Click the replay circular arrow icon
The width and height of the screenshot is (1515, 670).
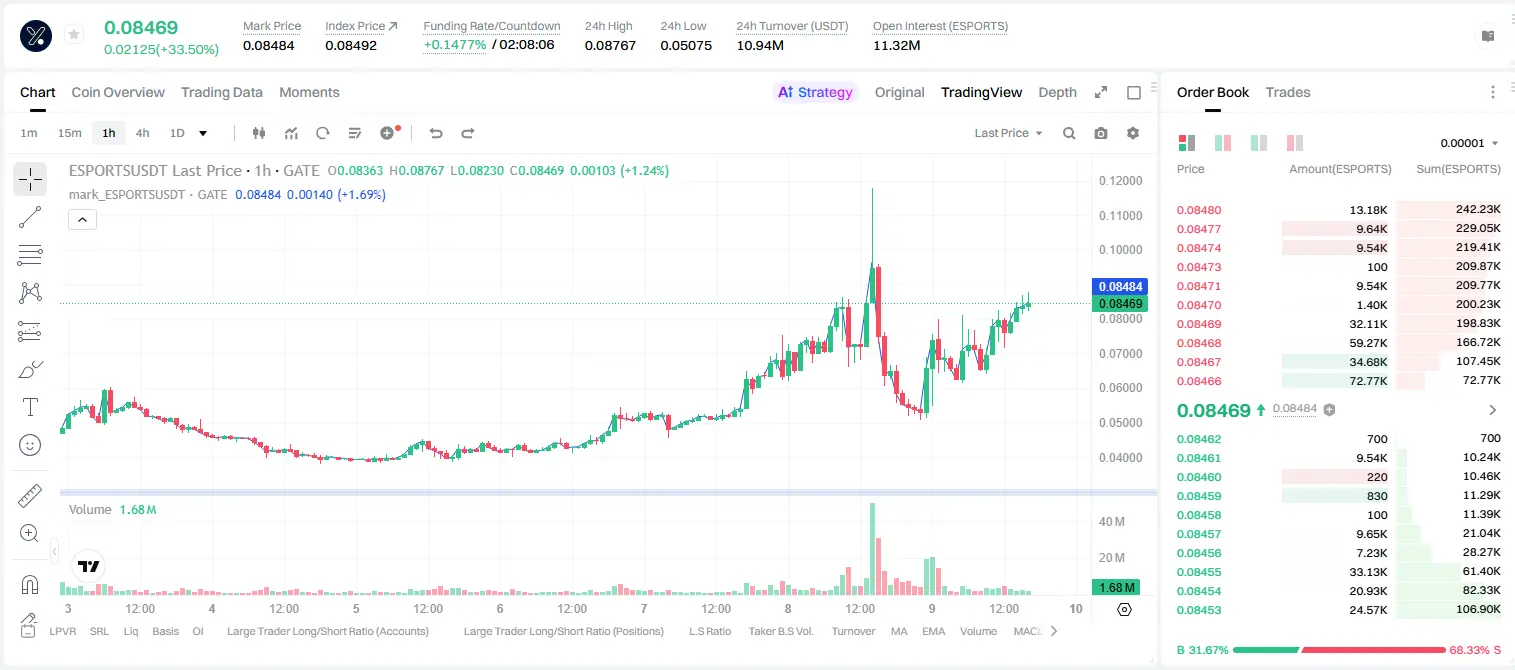tap(323, 133)
